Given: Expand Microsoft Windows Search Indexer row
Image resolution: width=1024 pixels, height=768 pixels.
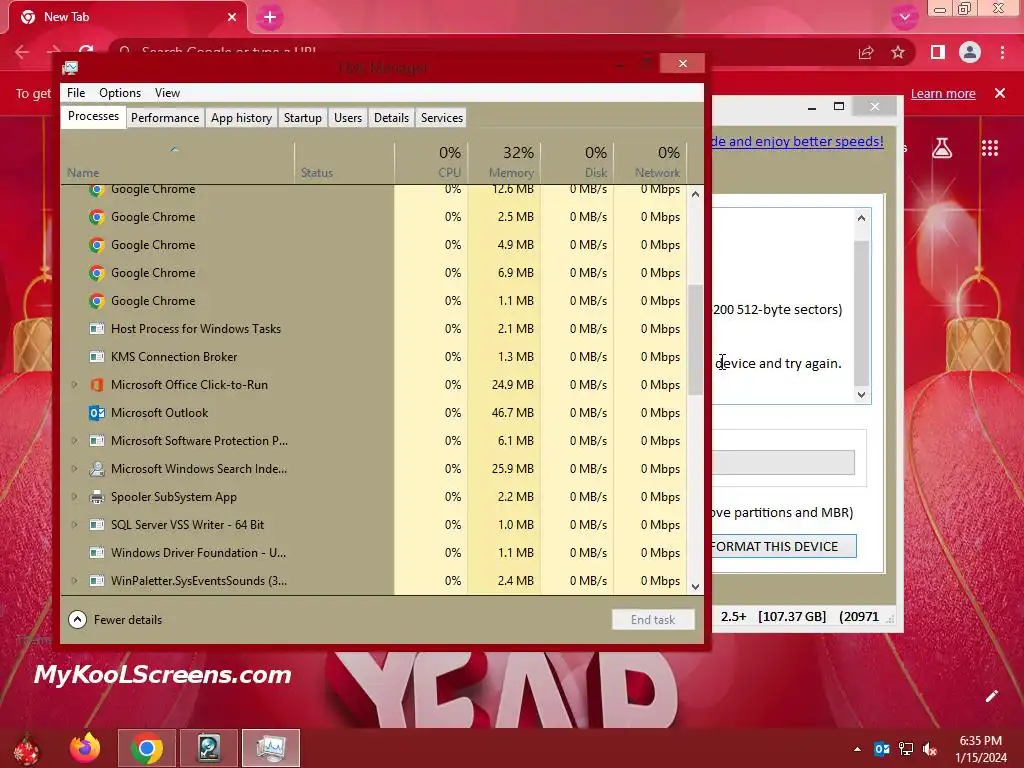Looking at the screenshot, I should click(74, 469).
